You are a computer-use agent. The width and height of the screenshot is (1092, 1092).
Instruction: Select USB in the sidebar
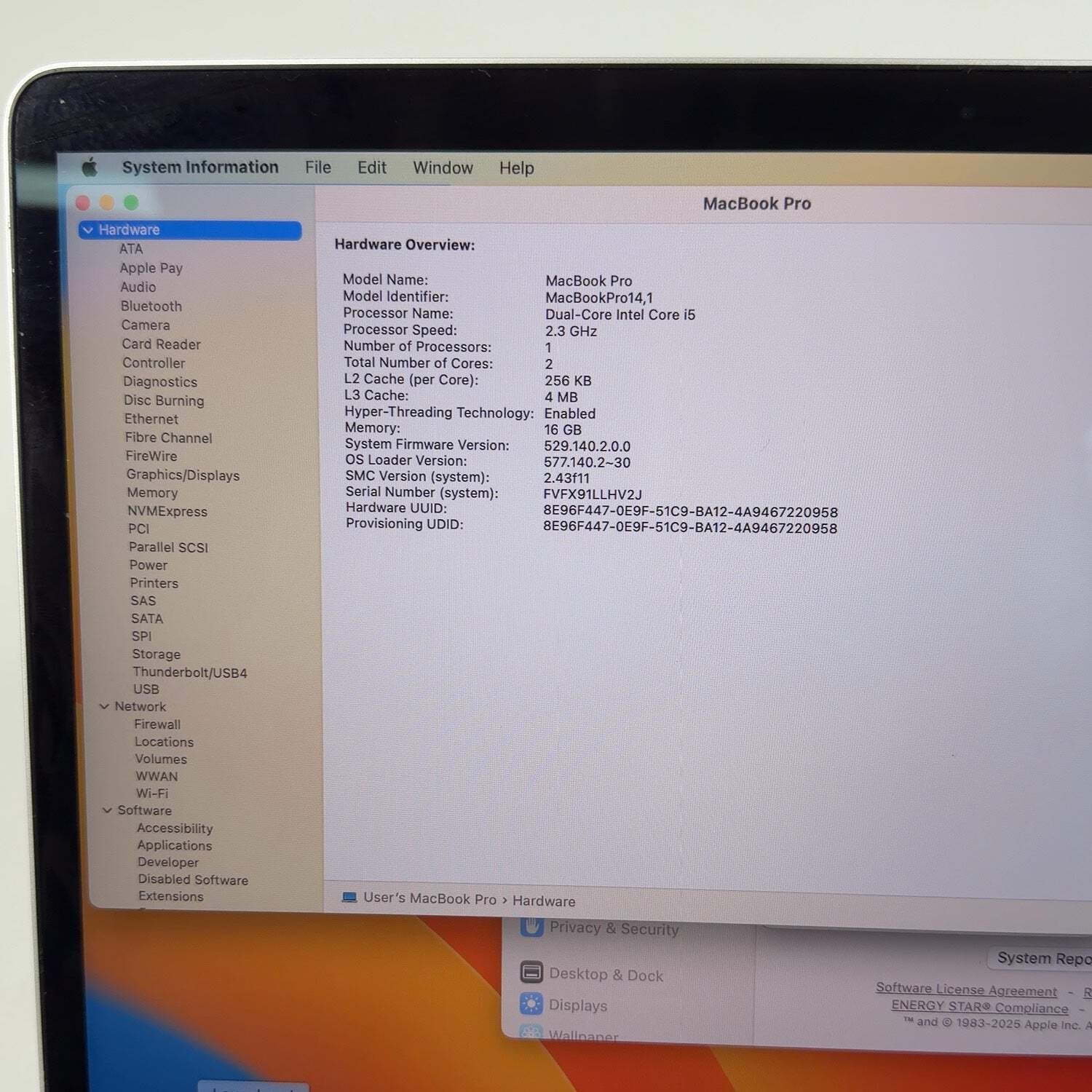click(x=146, y=689)
